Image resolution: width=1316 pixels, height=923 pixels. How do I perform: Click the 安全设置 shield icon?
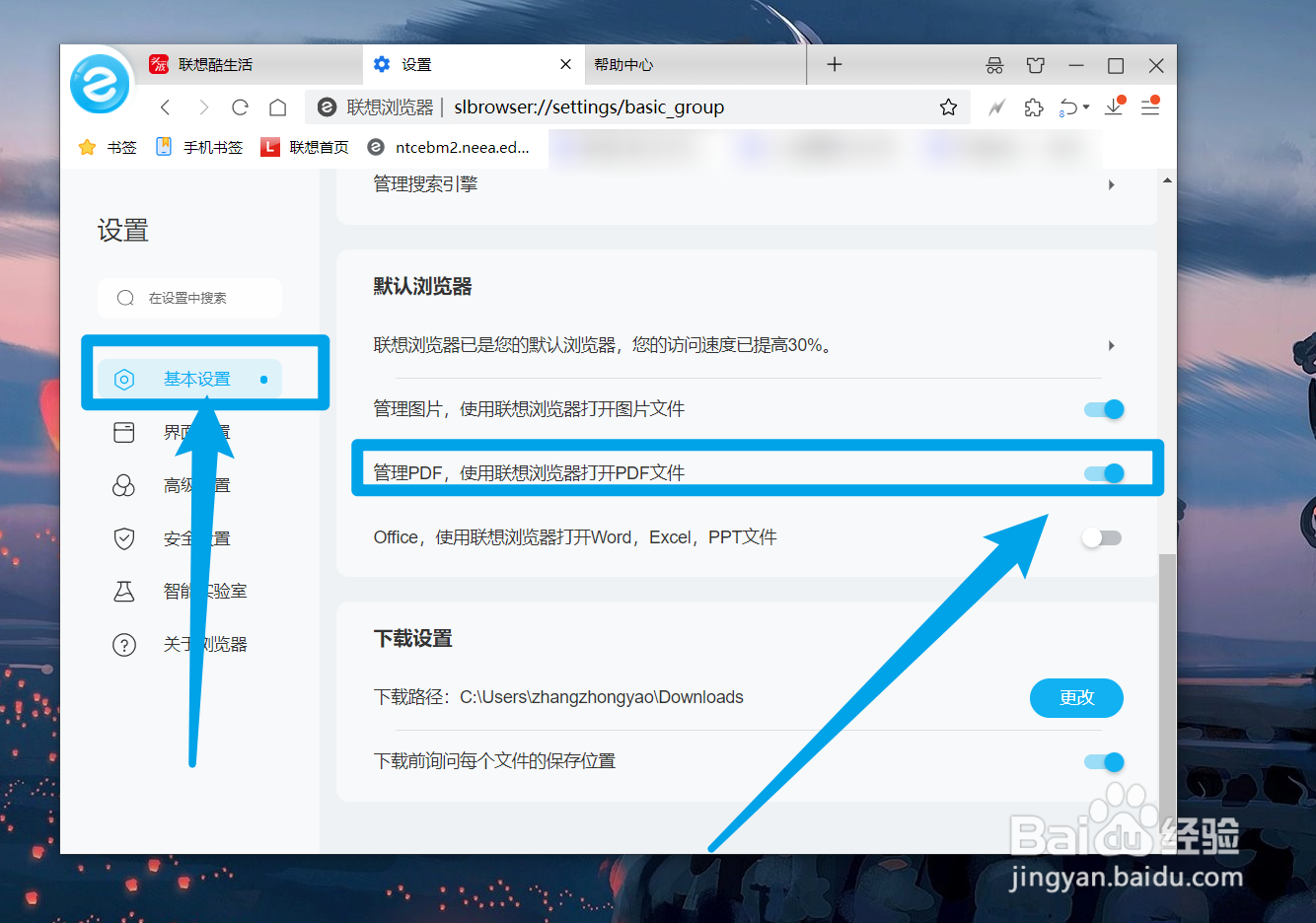[124, 538]
